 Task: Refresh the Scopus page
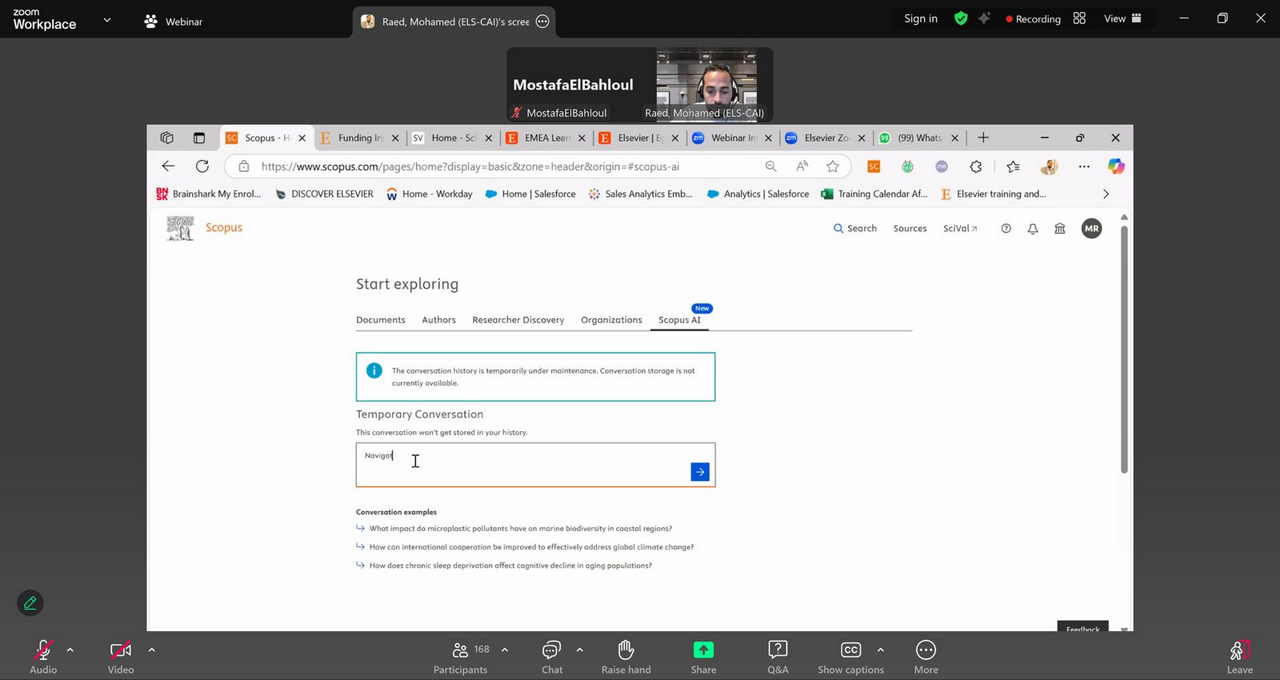202,166
